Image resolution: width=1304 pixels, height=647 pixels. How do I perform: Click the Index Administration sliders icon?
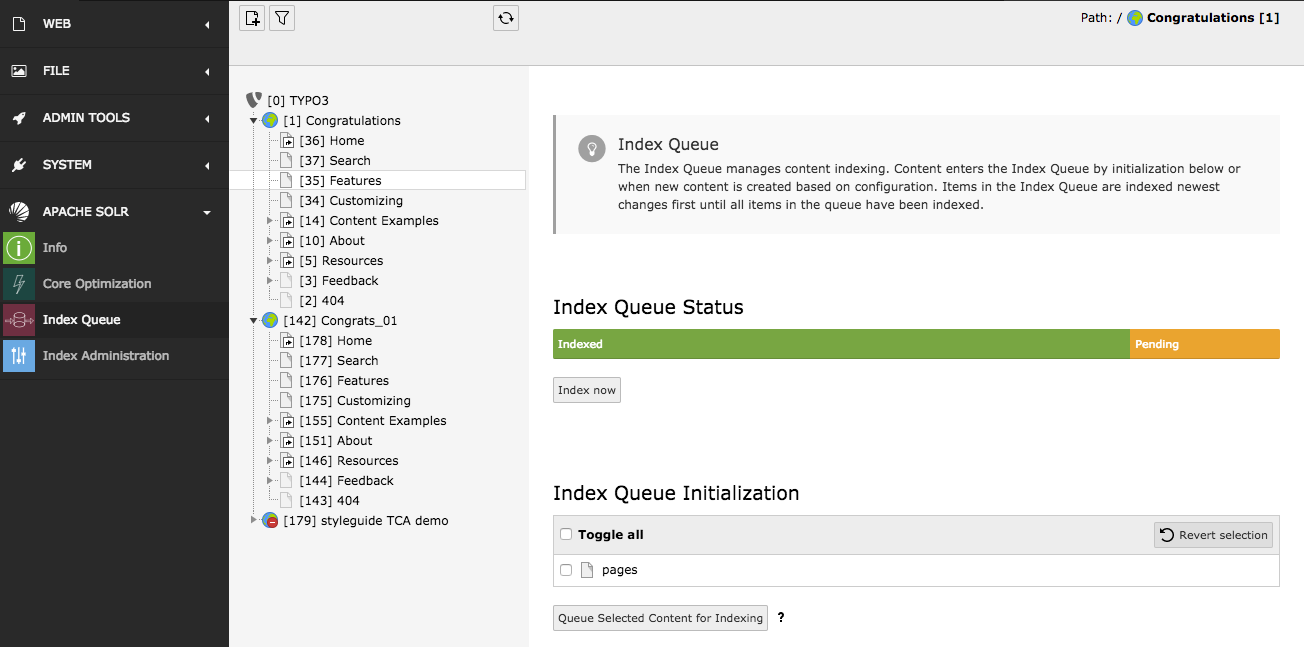point(19,356)
